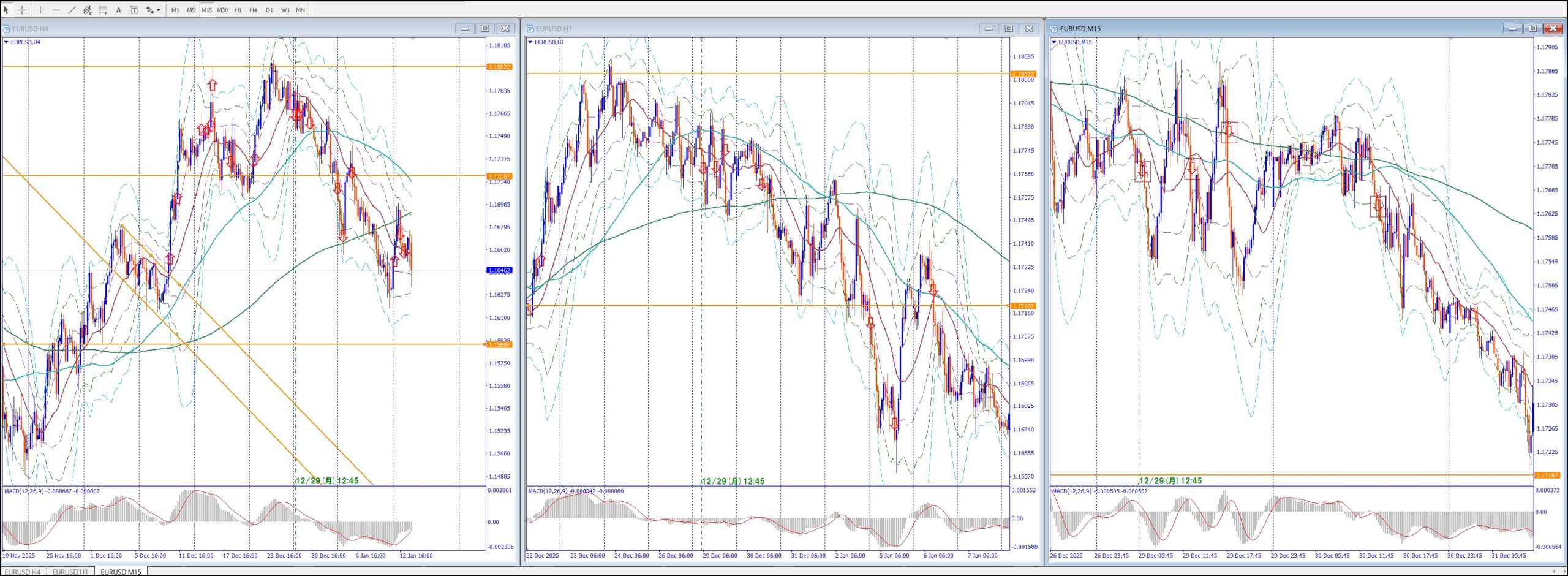Select the vertical line drawing tool

point(40,10)
